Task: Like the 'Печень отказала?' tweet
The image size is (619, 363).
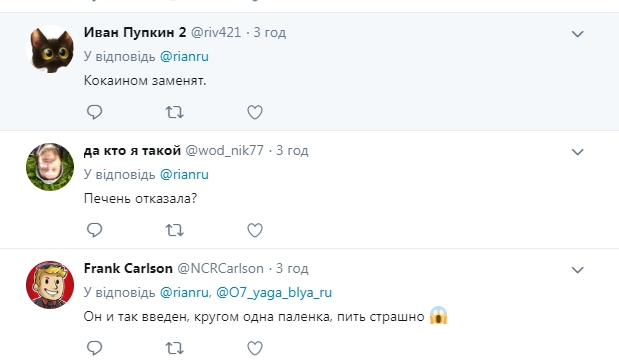Action: (x=255, y=230)
